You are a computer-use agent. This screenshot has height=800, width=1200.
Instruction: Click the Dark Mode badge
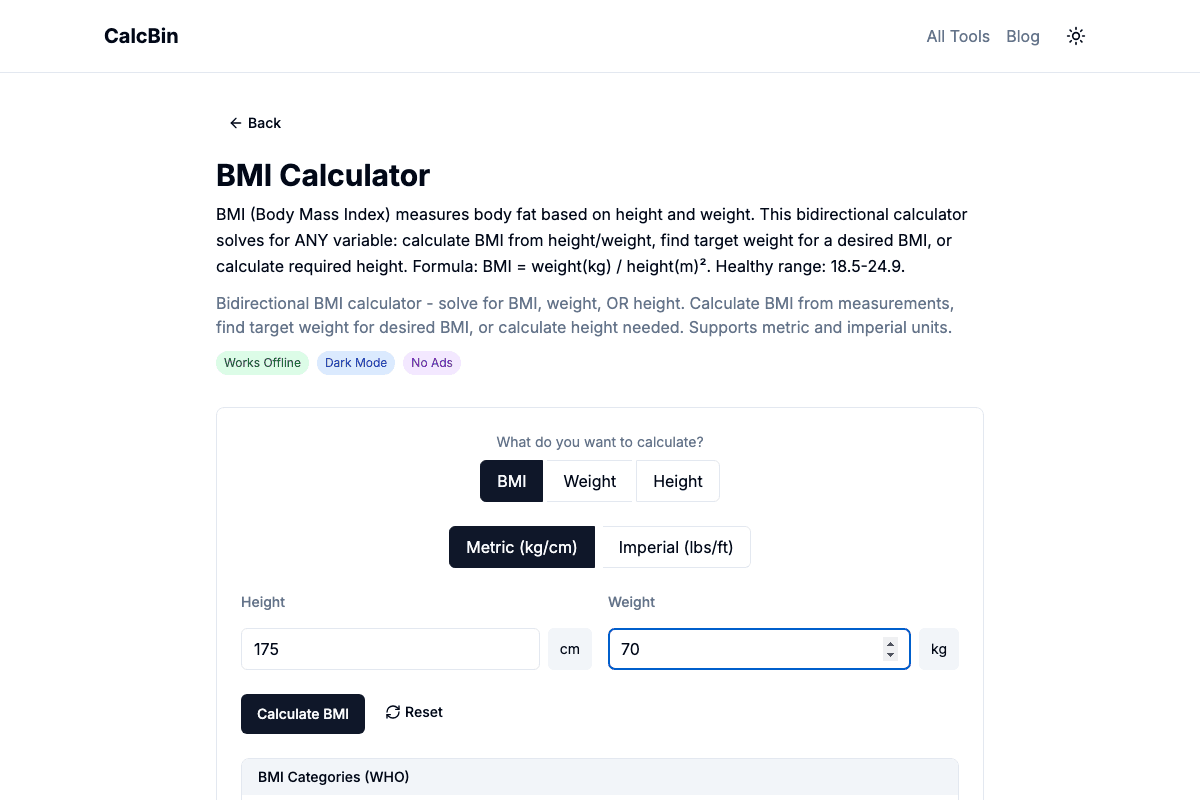point(356,362)
